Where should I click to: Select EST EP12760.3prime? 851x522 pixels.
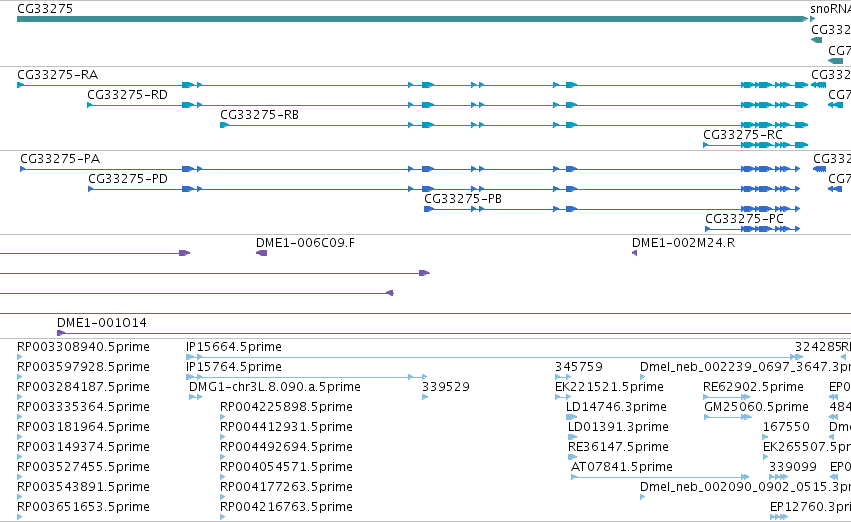pyautogui.click(x=810, y=507)
